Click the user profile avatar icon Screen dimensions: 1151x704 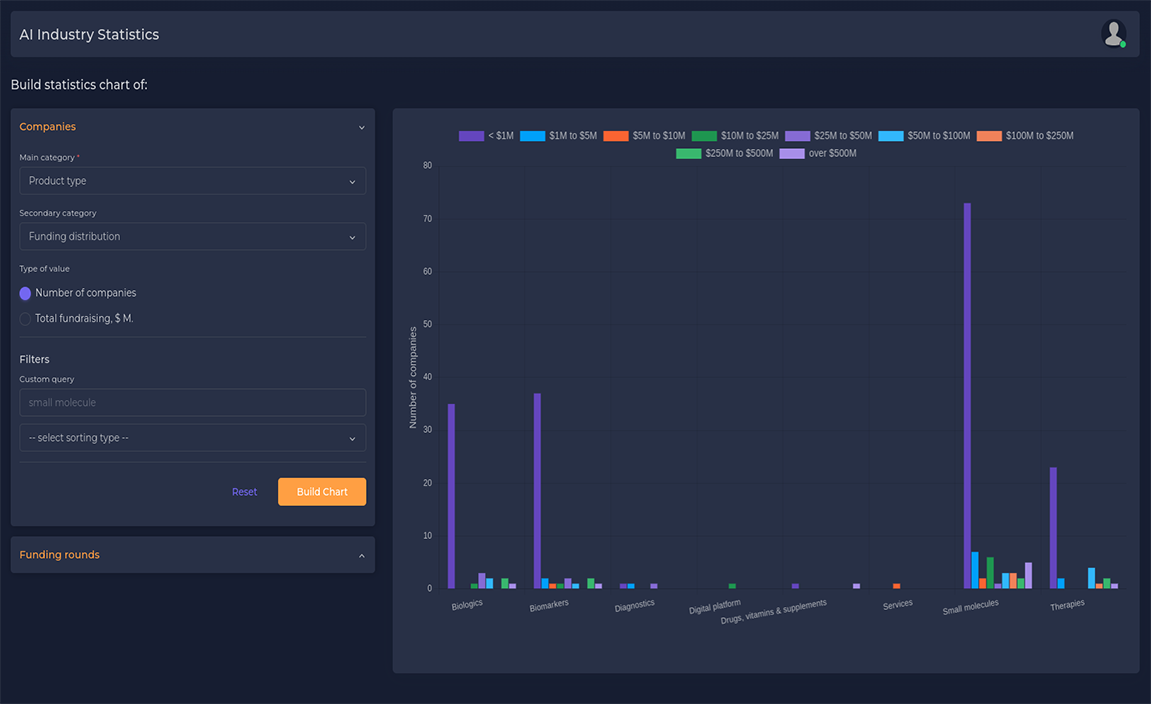[x=1113, y=34]
